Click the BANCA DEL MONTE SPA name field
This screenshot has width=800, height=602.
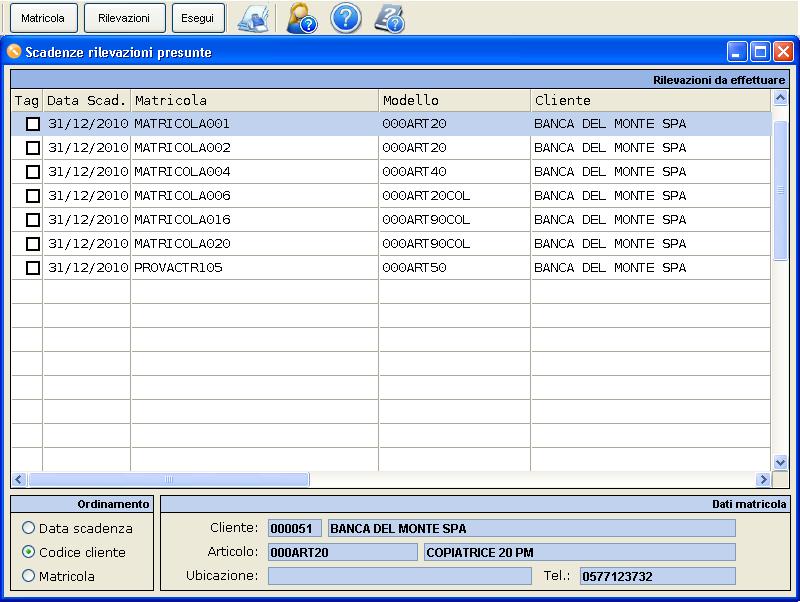coord(532,528)
